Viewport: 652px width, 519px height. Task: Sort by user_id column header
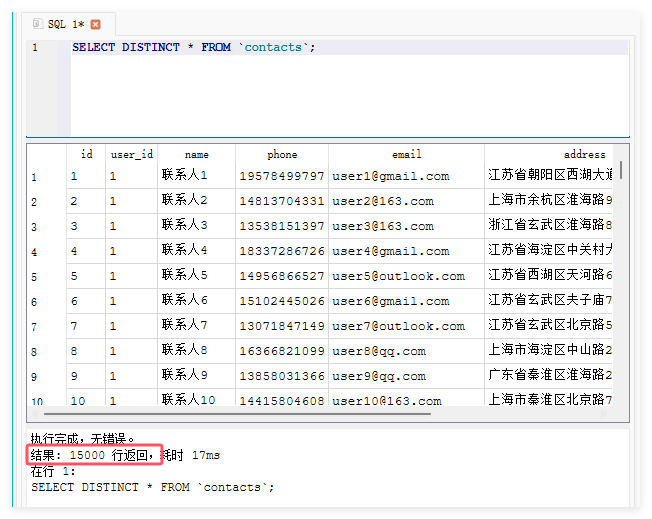pos(132,154)
